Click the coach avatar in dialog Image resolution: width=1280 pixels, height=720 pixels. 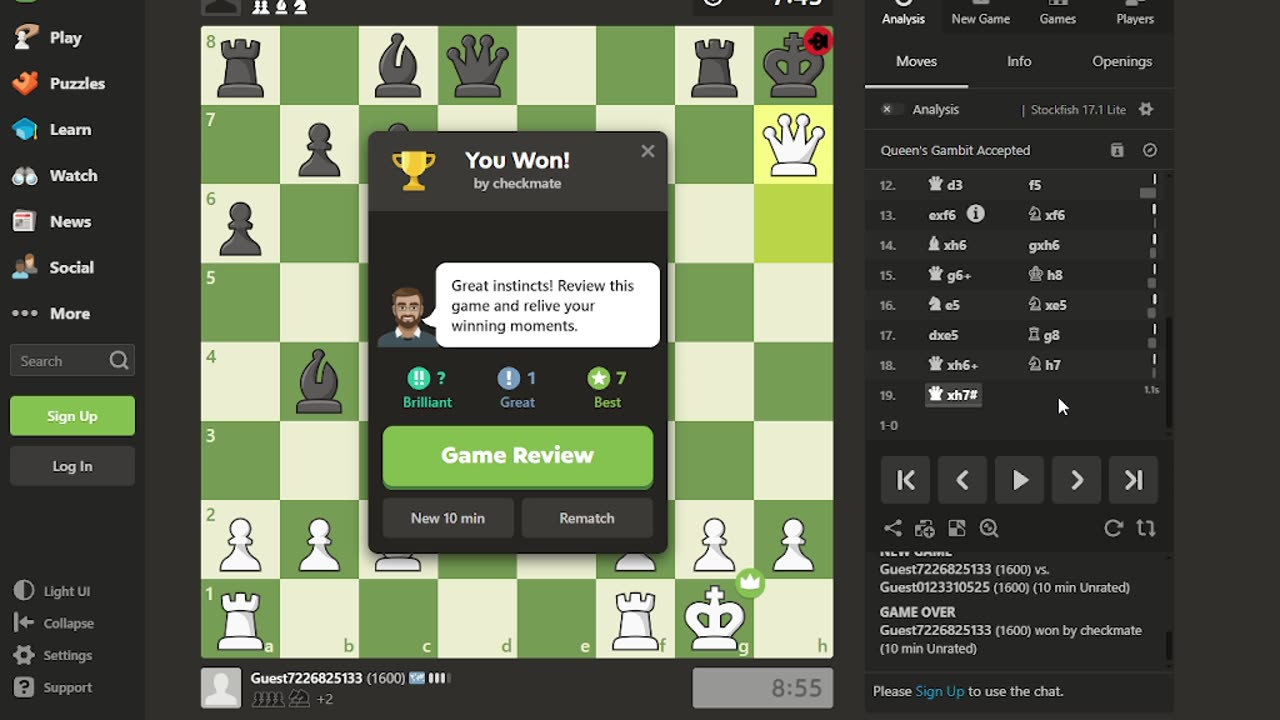[x=406, y=316]
